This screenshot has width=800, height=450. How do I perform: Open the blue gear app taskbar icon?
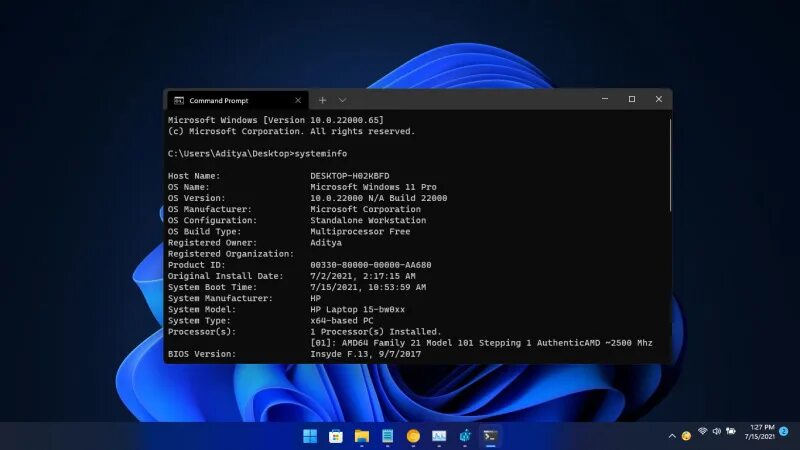point(465,436)
